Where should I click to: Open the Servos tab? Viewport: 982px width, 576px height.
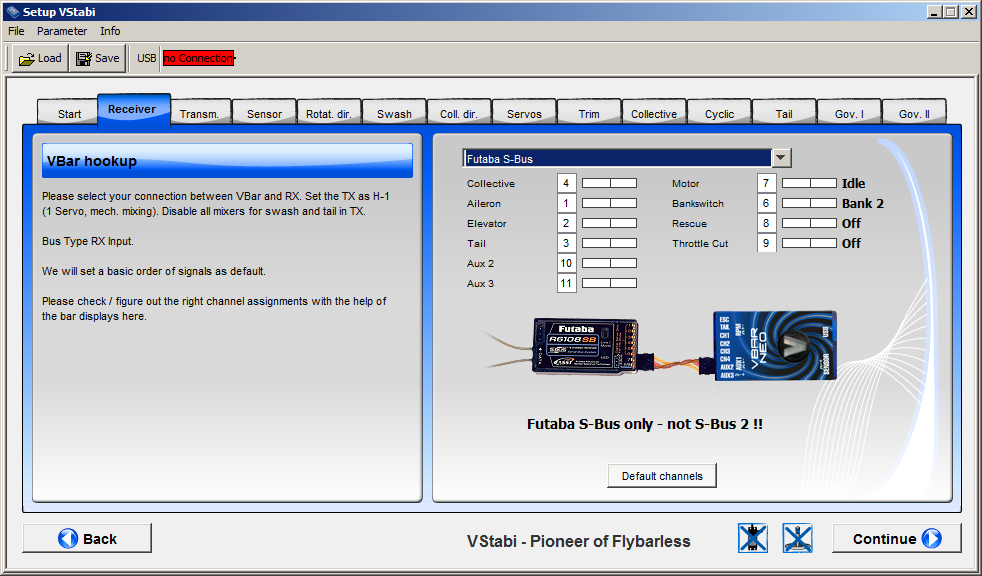[x=524, y=113]
